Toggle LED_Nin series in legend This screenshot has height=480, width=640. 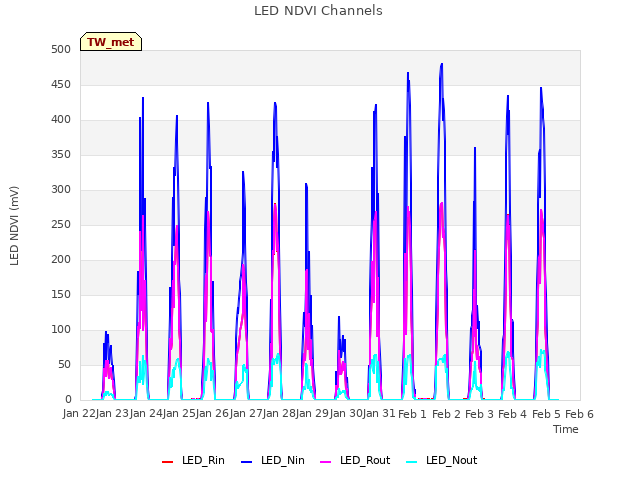273,460
